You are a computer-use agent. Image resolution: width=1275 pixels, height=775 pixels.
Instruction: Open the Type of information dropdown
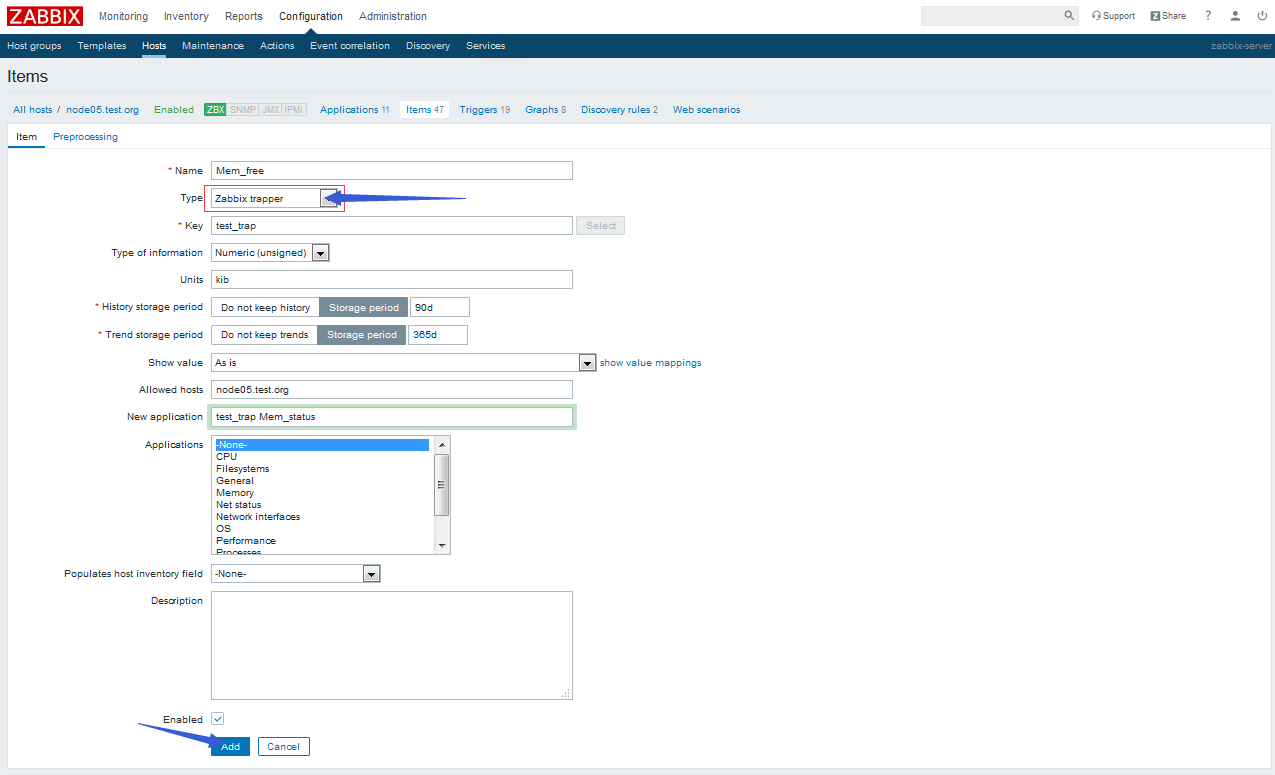(320, 252)
